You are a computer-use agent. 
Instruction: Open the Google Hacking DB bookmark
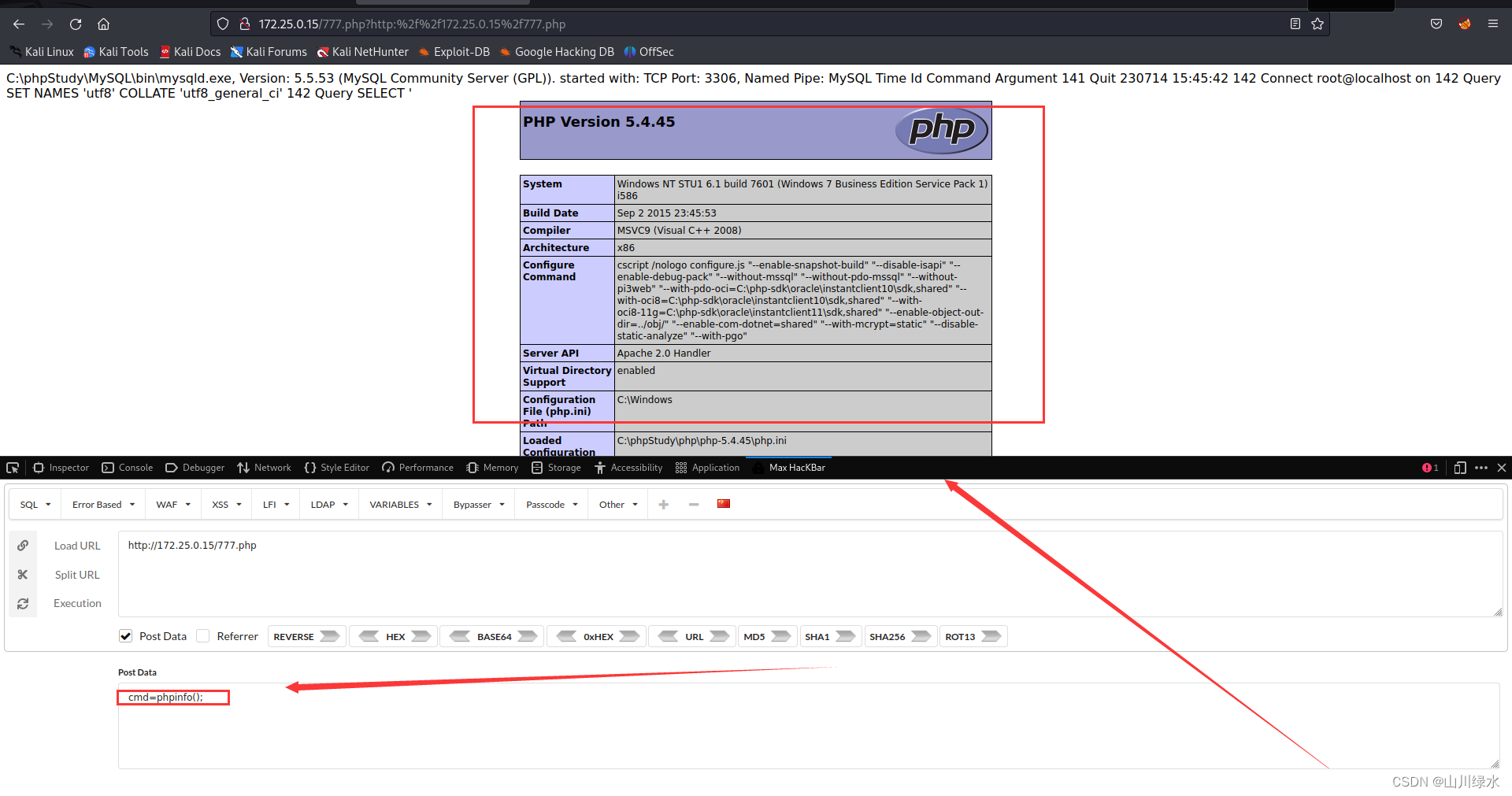click(557, 52)
